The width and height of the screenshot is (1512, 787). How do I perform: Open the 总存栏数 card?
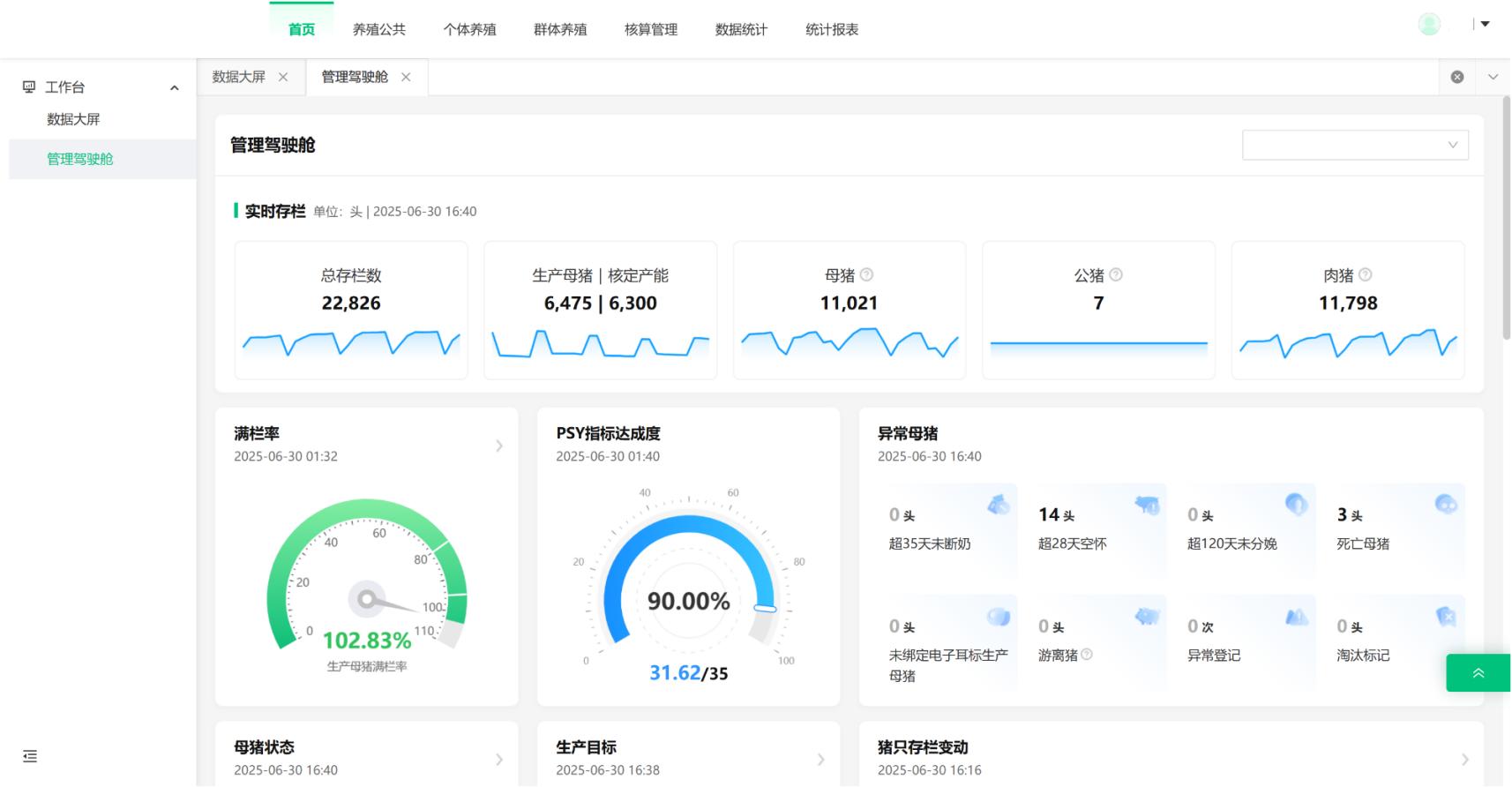click(351, 310)
